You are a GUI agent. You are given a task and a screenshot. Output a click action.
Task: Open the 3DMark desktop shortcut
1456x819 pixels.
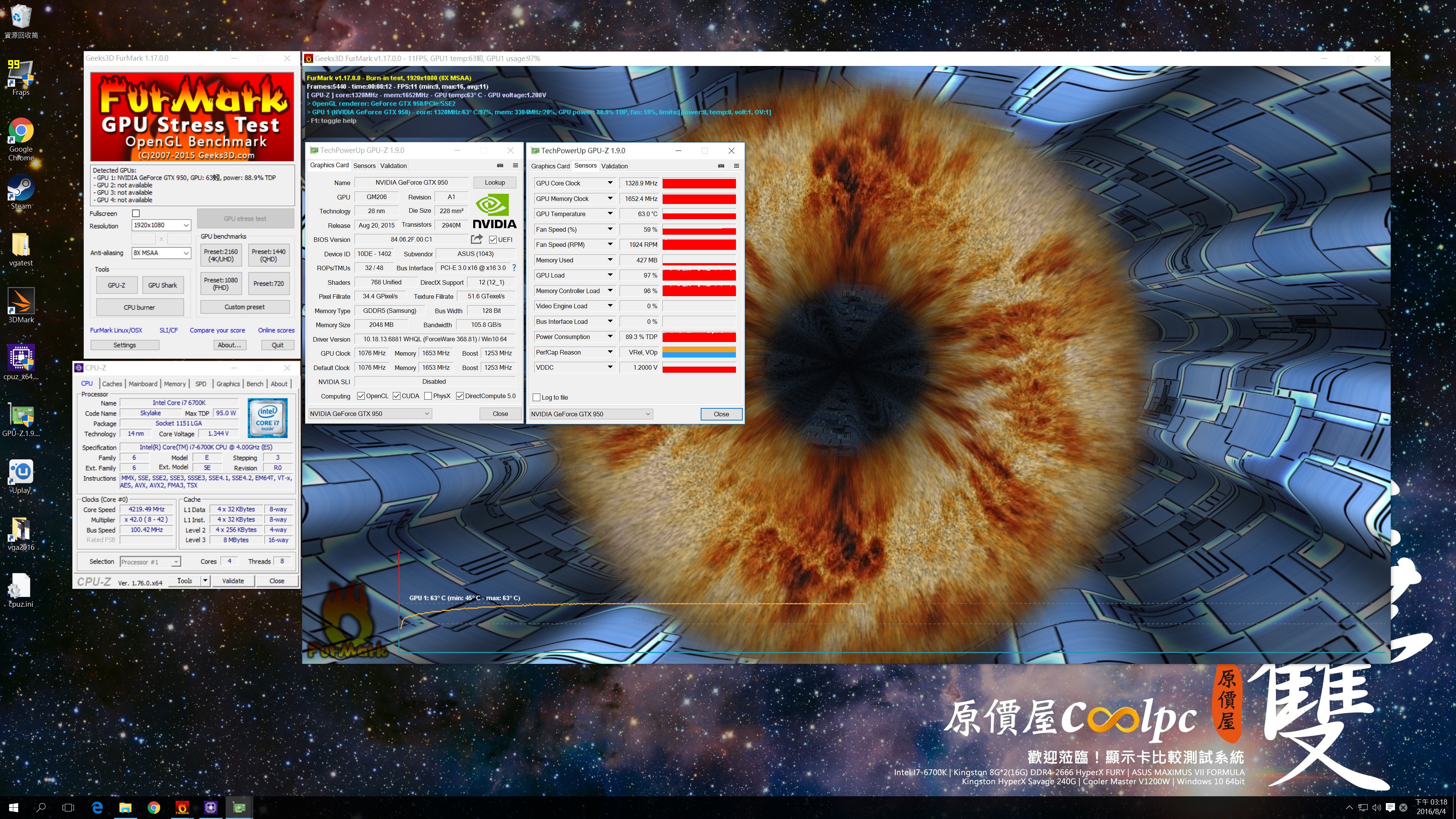[x=21, y=306]
